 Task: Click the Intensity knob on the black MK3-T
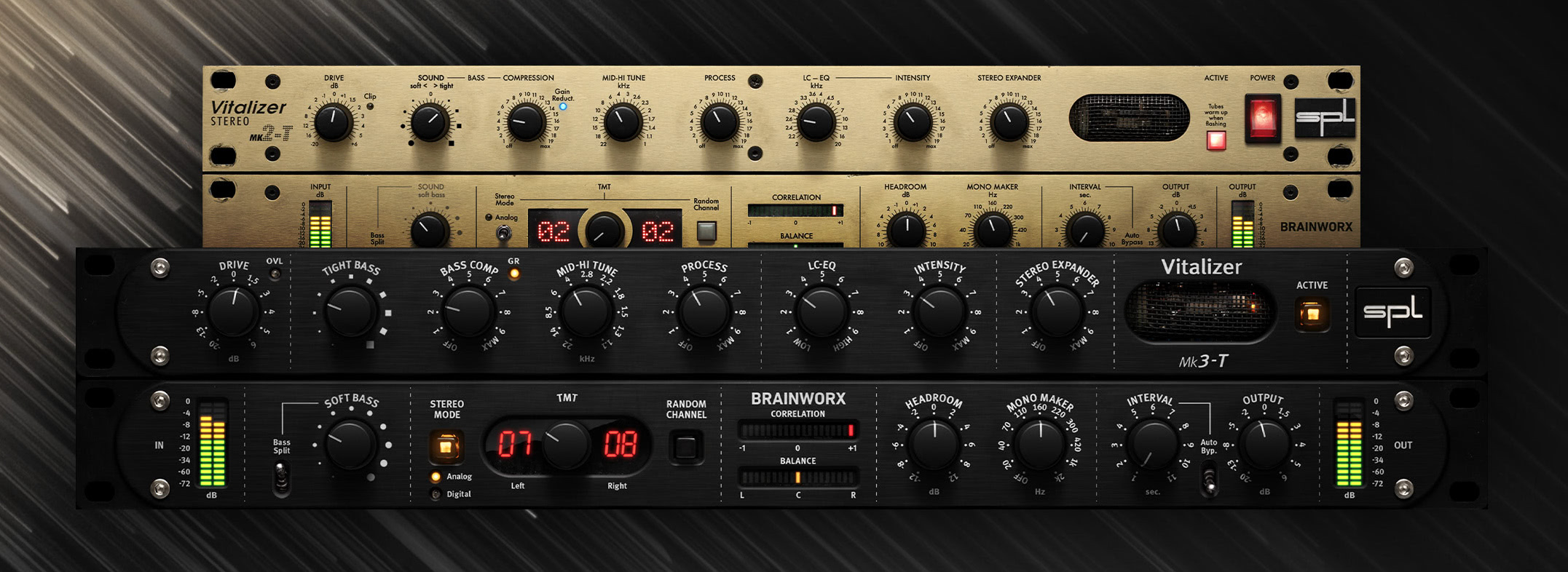tap(939, 311)
